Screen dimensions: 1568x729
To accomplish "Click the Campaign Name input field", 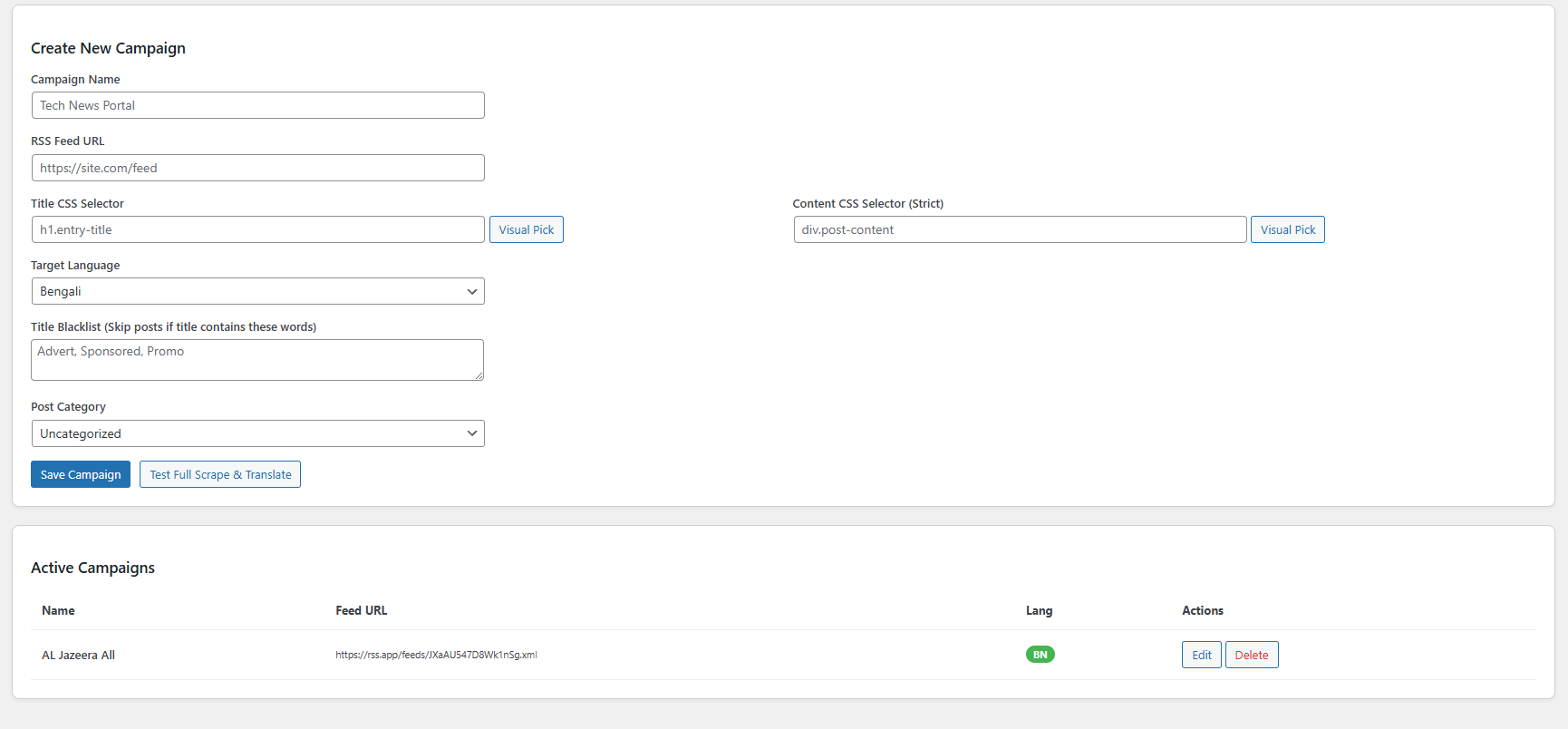I will [x=257, y=105].
